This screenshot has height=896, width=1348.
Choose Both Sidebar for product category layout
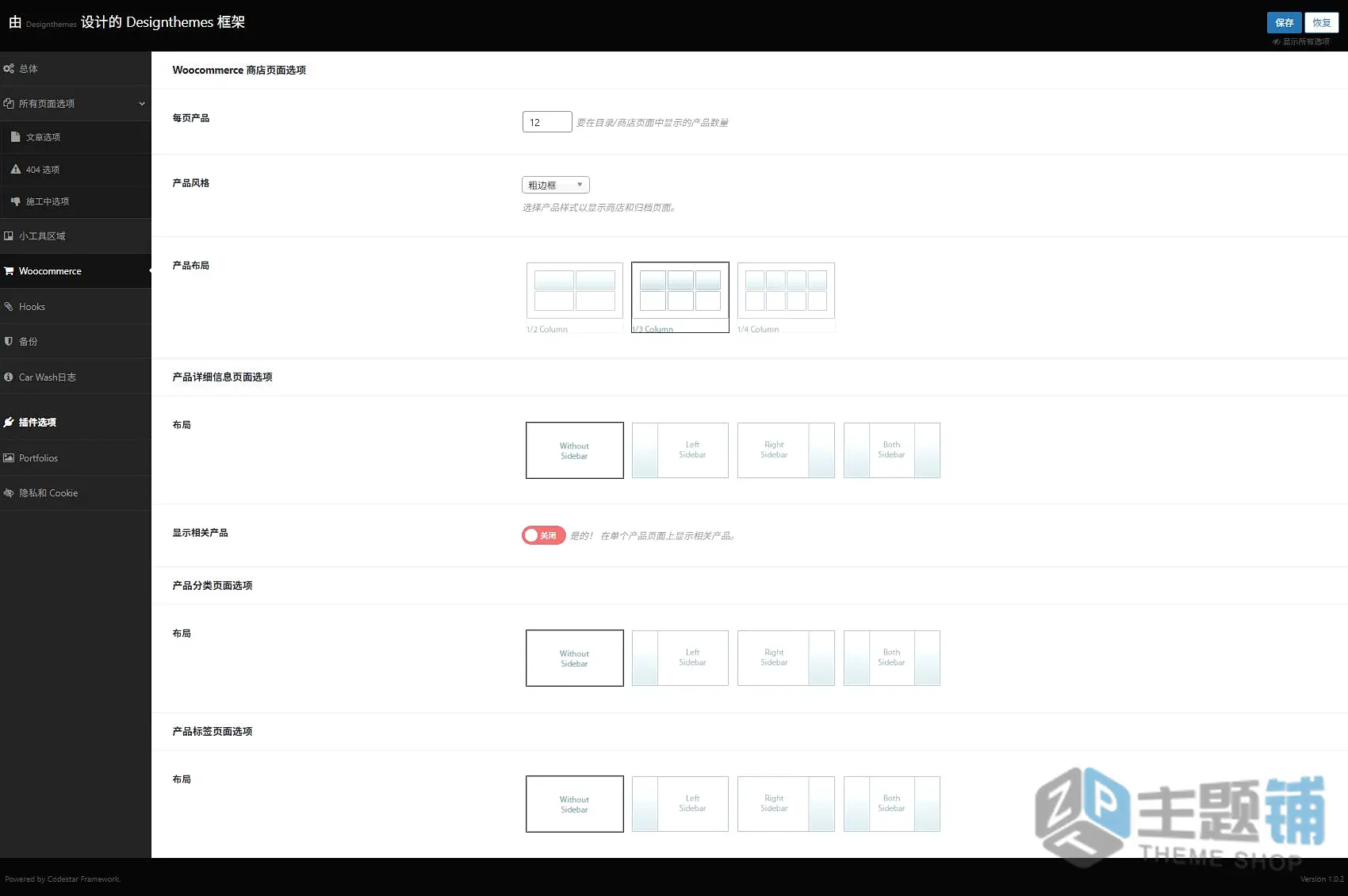coord(892,658)
